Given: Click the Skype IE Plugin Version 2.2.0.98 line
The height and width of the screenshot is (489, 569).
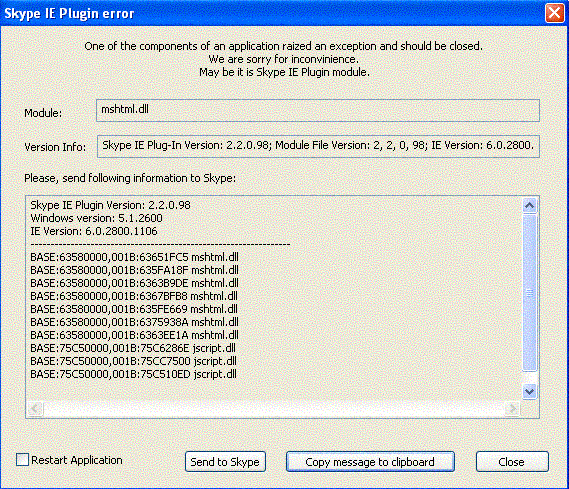Looking at the screenshot, I should [x=110, y=205].
